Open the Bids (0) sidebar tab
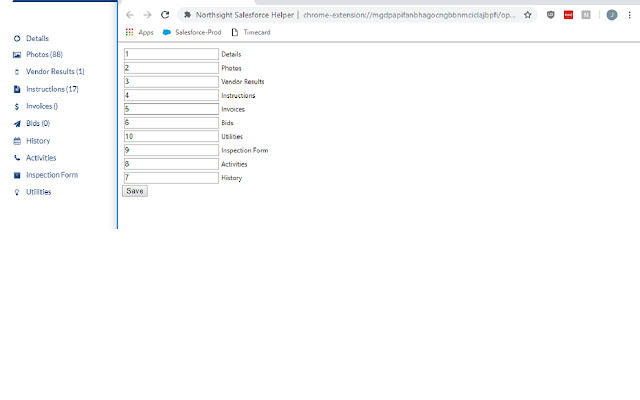Screen dimensions: 640x400 (38, 123)
